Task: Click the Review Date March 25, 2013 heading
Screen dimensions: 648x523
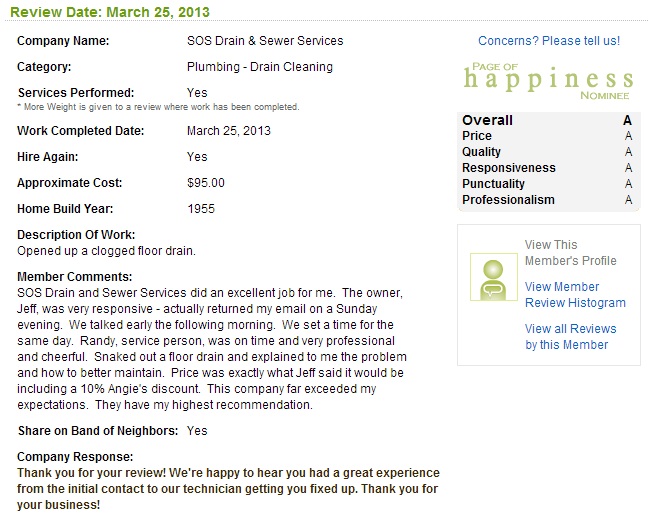Action: (x=110, y=12)
